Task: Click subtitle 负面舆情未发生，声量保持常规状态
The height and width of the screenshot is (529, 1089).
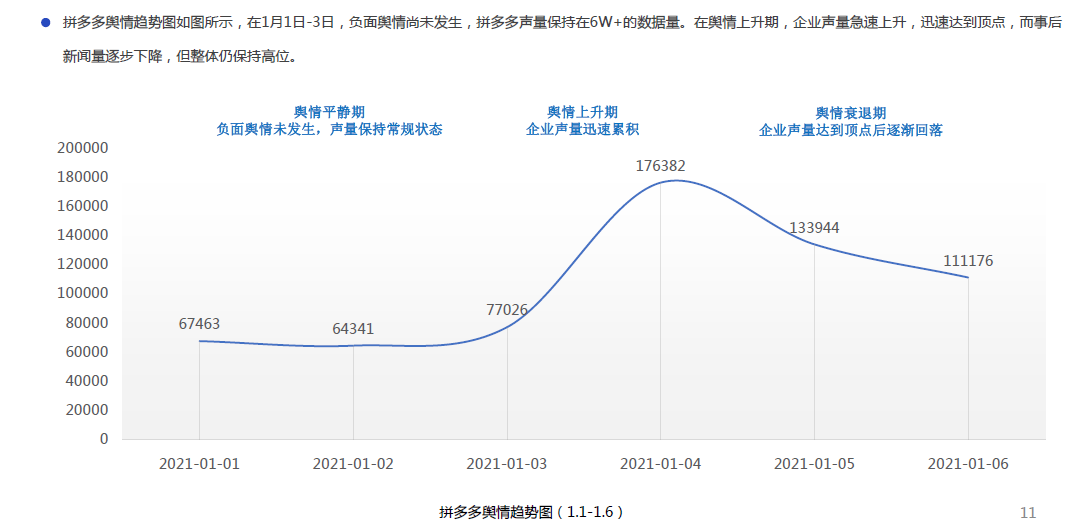Action: tap(329, 130)
